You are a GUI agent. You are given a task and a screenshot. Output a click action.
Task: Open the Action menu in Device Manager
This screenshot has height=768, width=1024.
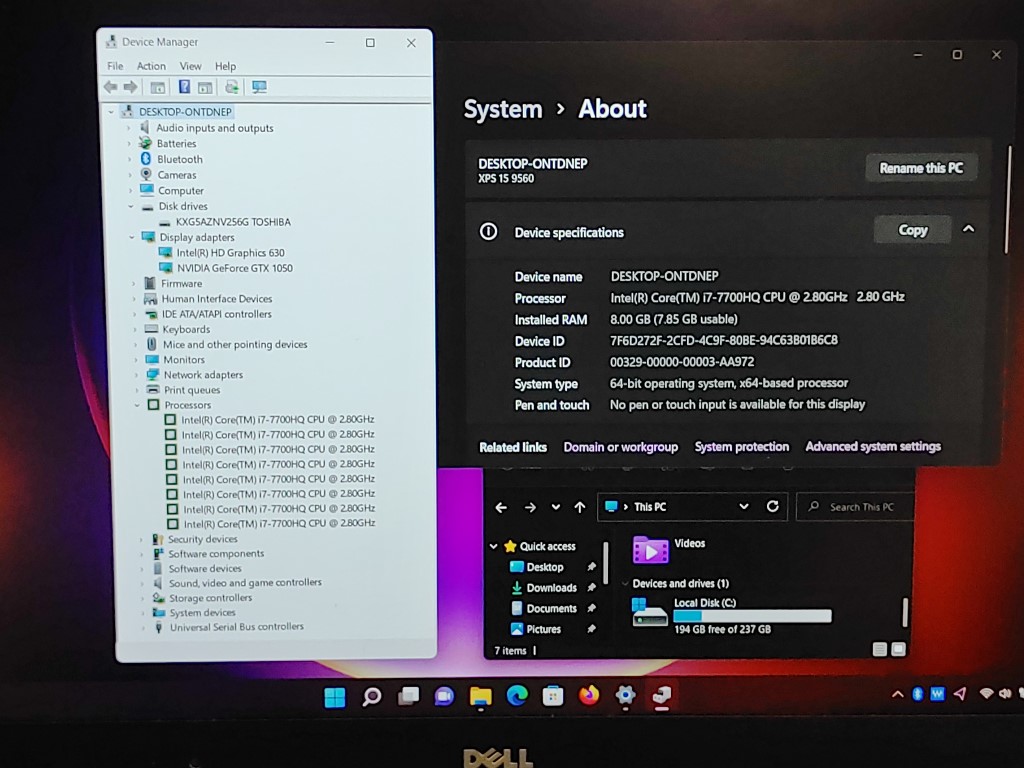(x=151, y=66)
